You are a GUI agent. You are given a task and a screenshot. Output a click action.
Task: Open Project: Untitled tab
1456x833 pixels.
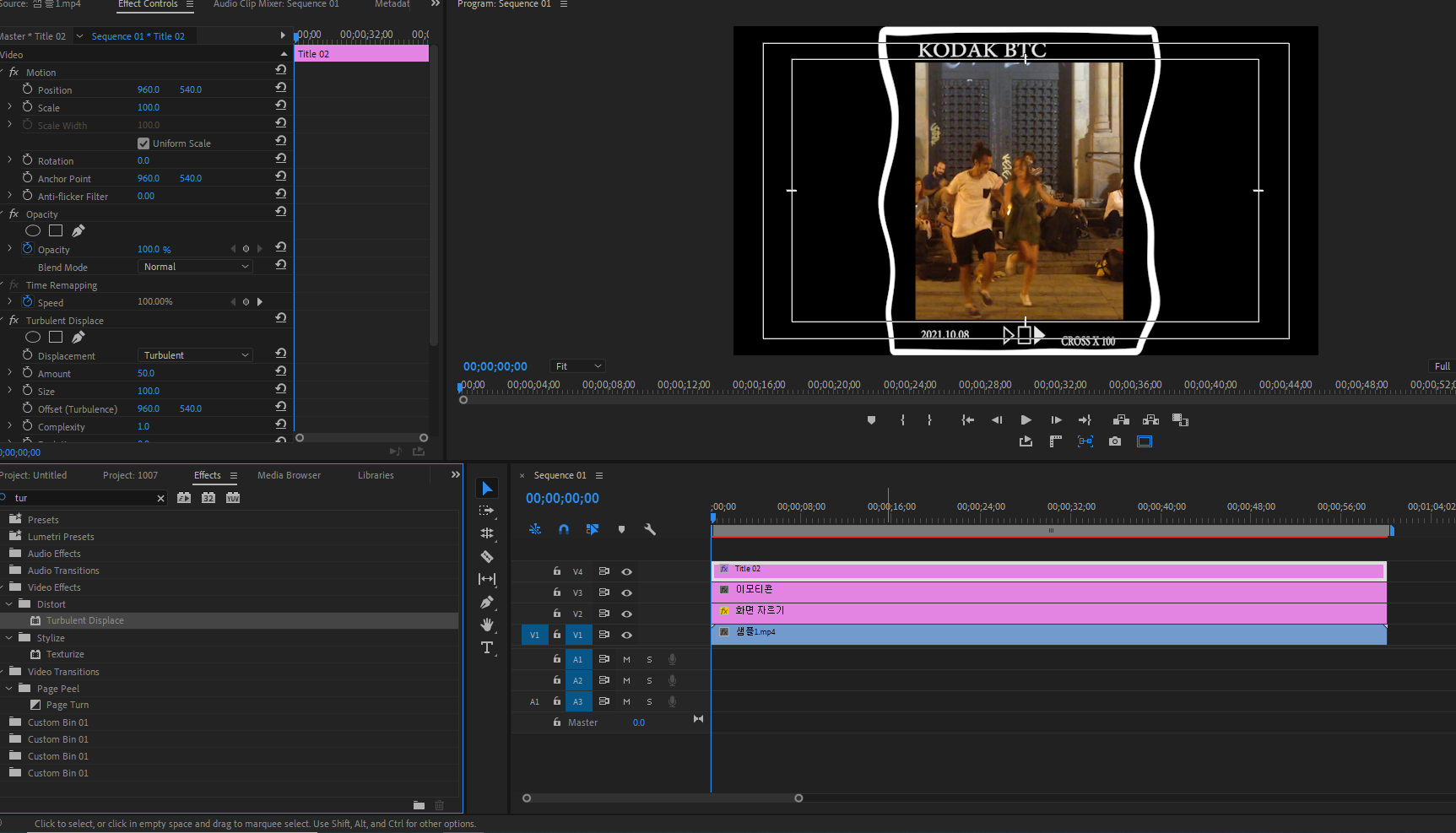pyautogui.click(x=33, y=475)
